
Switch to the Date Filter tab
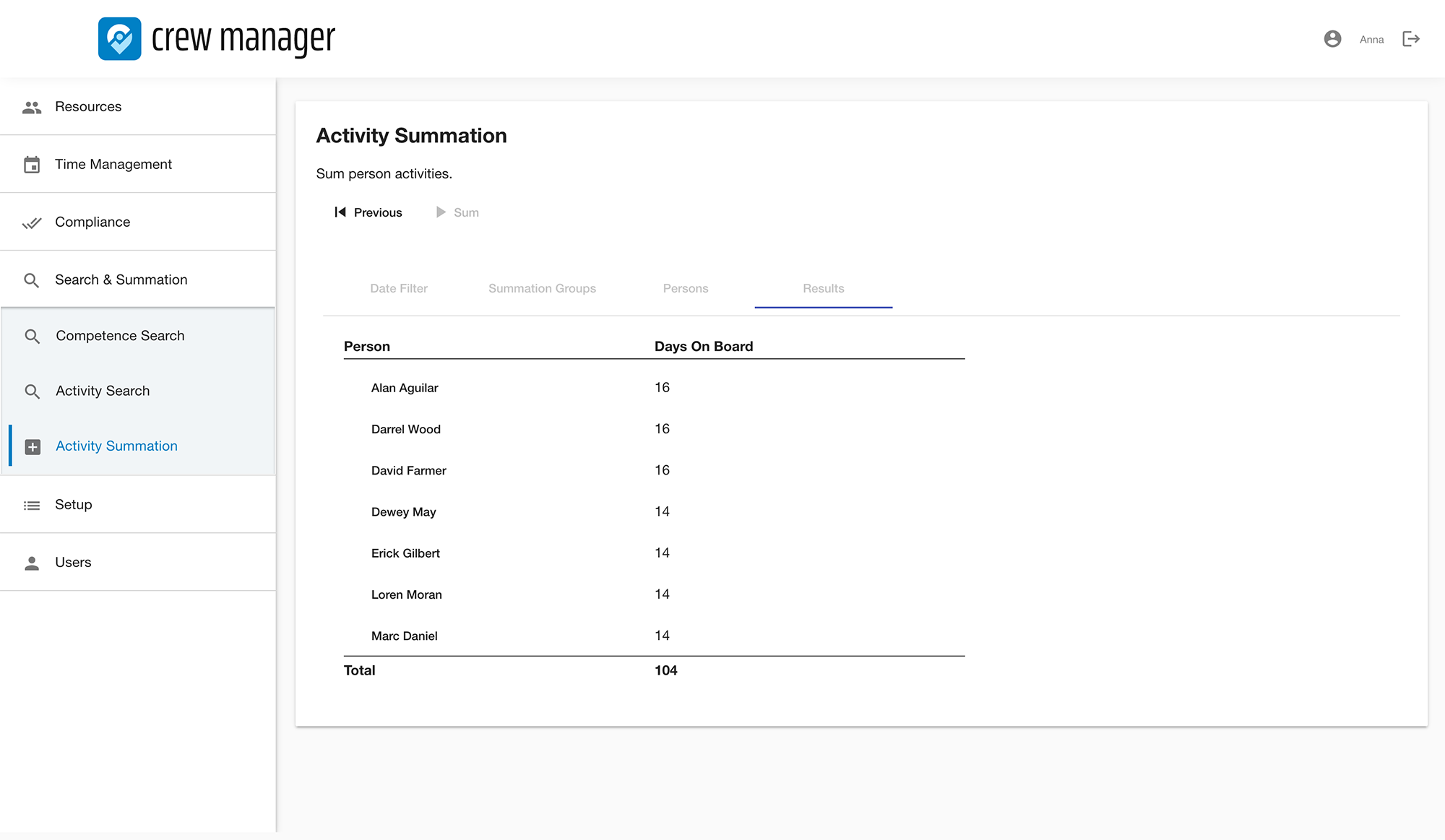(399, 288)
